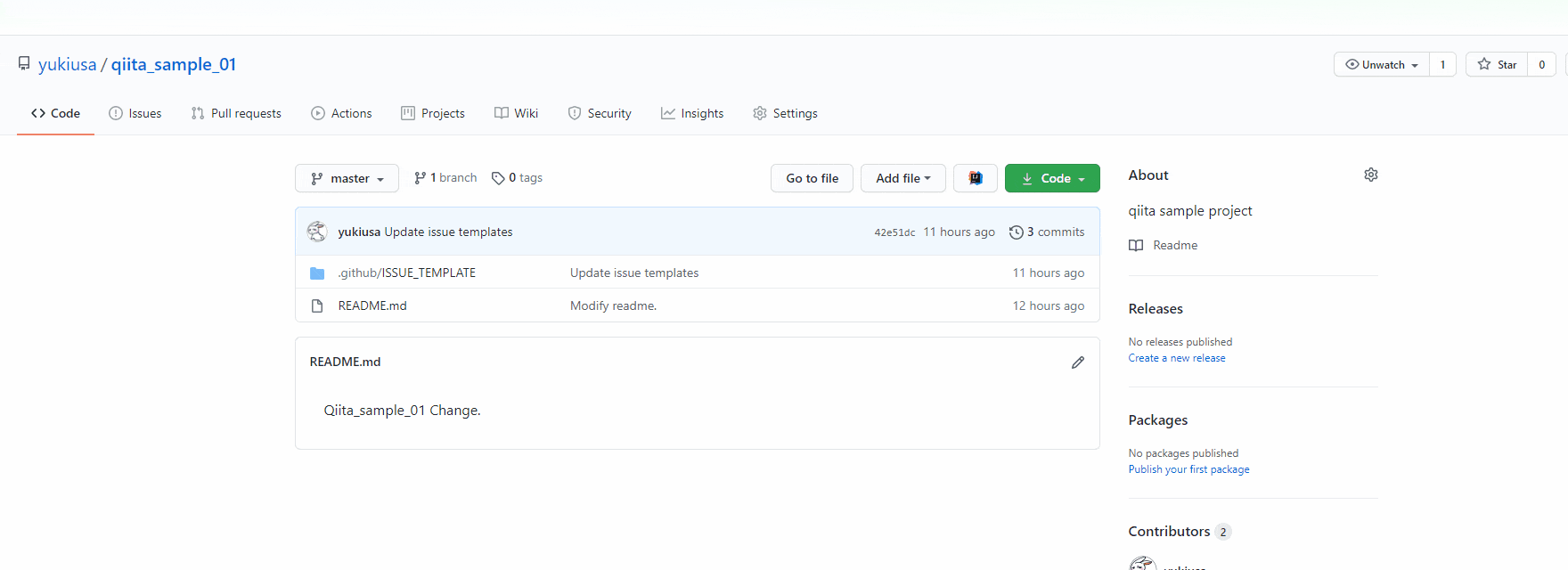View the 0 tags link
The width and height of the screenshot is (1568, 570).
point(517,178)
